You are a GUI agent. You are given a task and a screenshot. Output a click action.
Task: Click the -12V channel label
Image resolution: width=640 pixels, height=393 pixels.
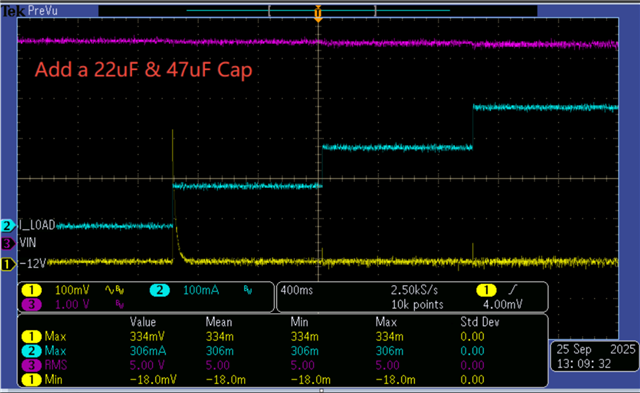[32, 264]
